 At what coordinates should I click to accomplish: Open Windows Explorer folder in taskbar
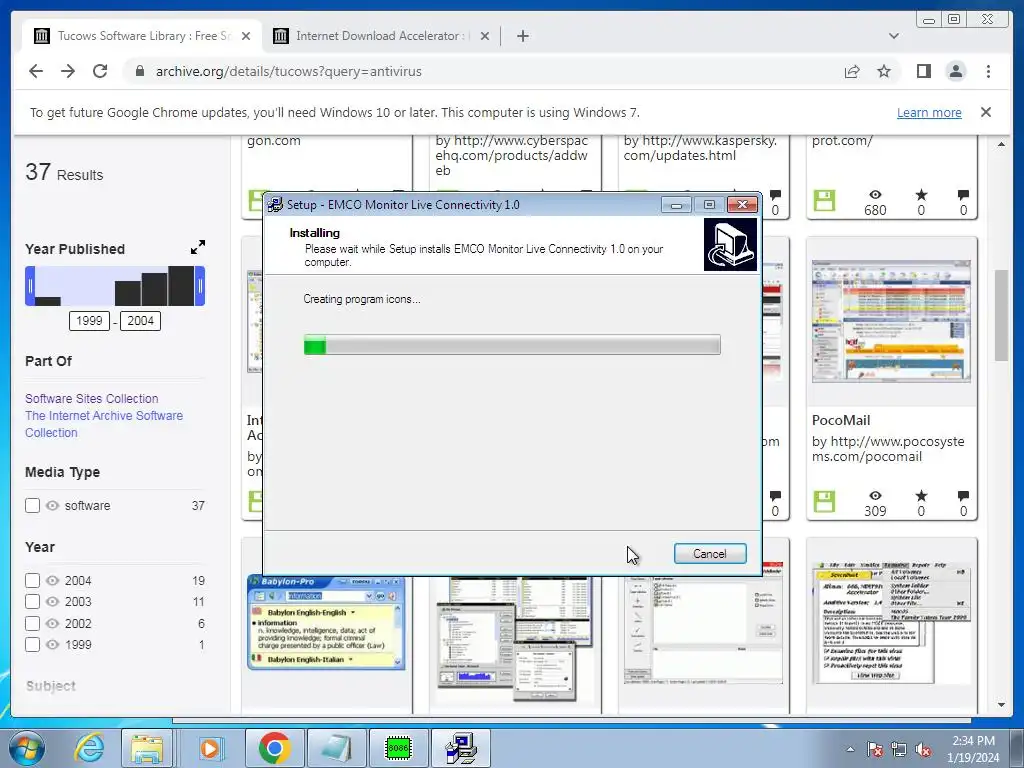tap(147, 748)
